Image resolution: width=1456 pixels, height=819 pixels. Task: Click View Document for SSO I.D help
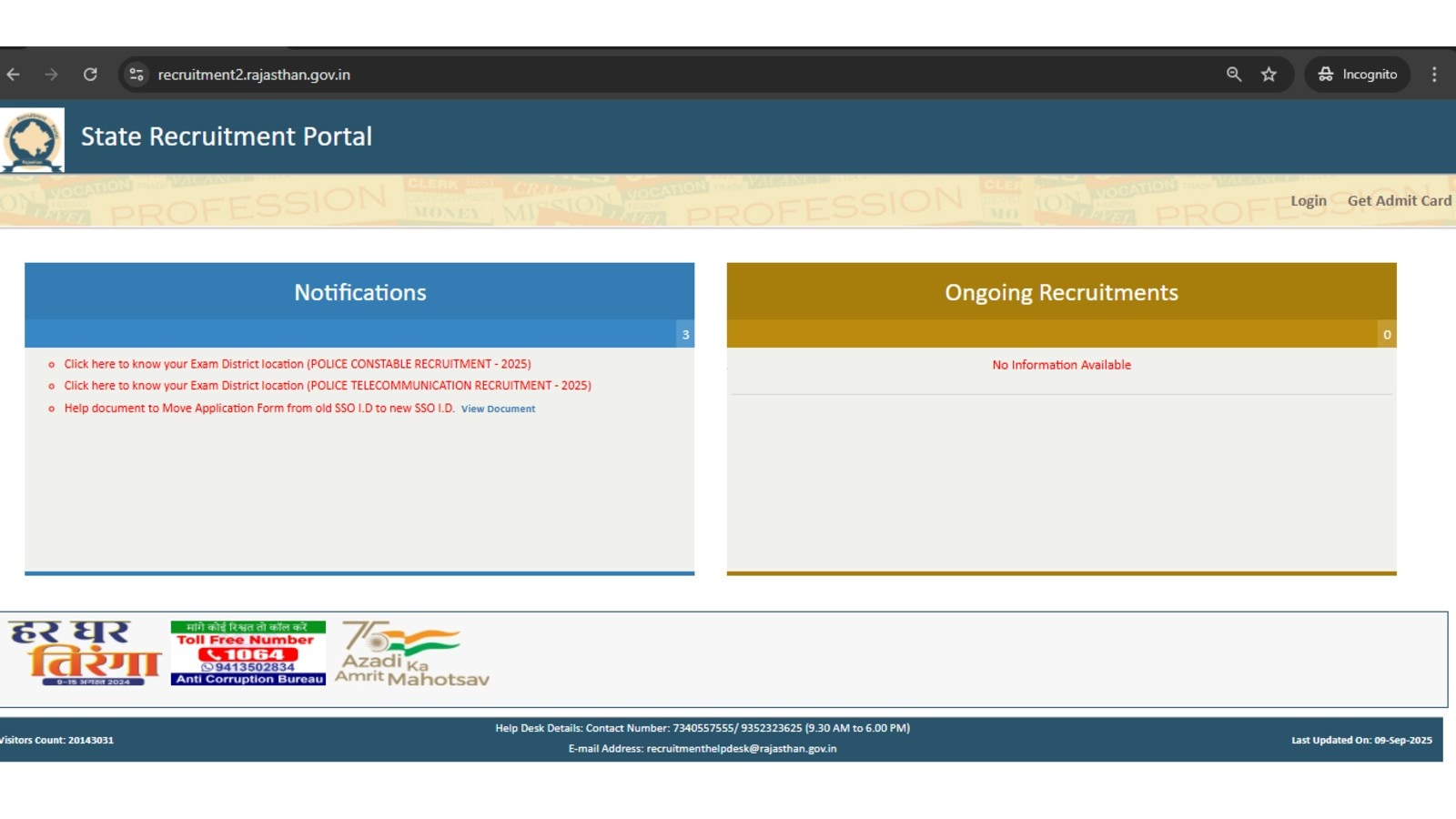tap(498, 409)
